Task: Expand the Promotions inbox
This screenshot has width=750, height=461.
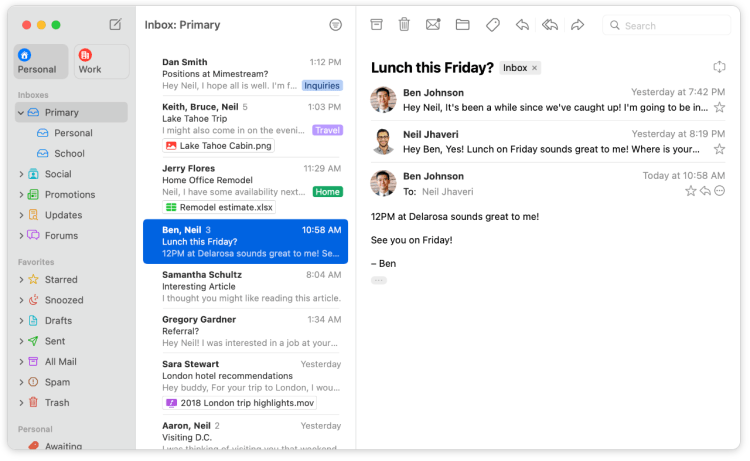Action: click(21, 195)
